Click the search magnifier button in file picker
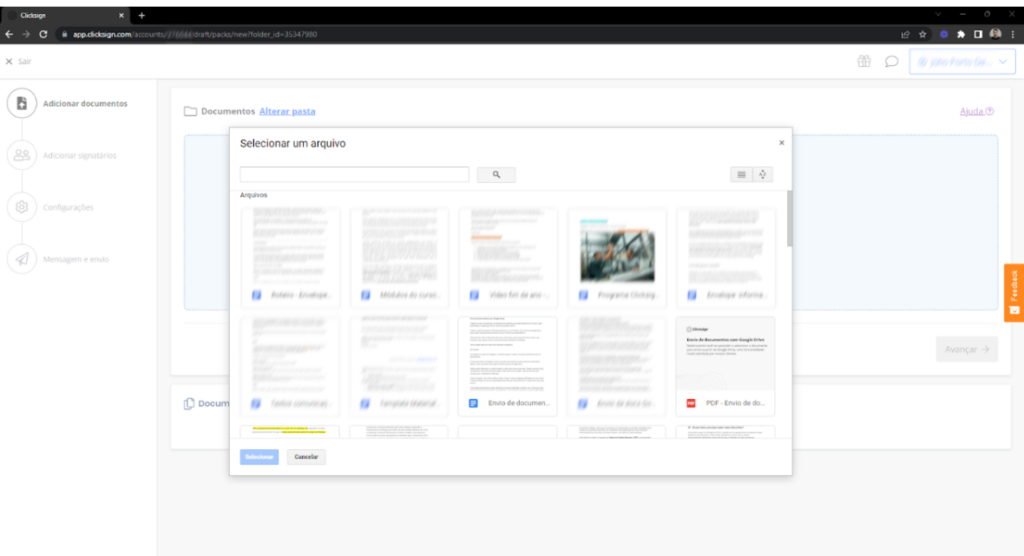1024x556 pixels. click(496, 174)
